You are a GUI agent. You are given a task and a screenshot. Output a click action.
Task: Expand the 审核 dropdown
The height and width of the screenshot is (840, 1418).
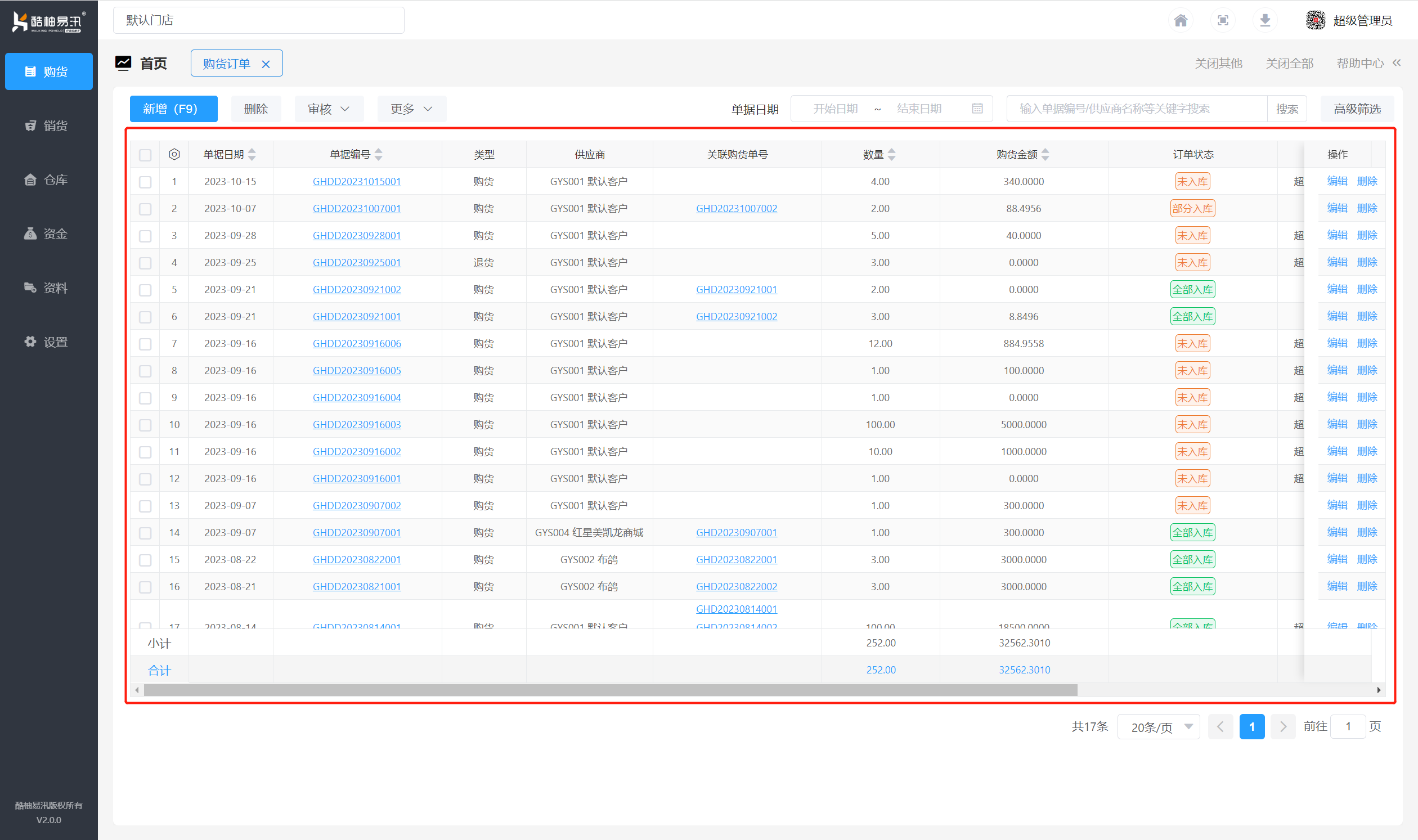click(x=328, y=109)
